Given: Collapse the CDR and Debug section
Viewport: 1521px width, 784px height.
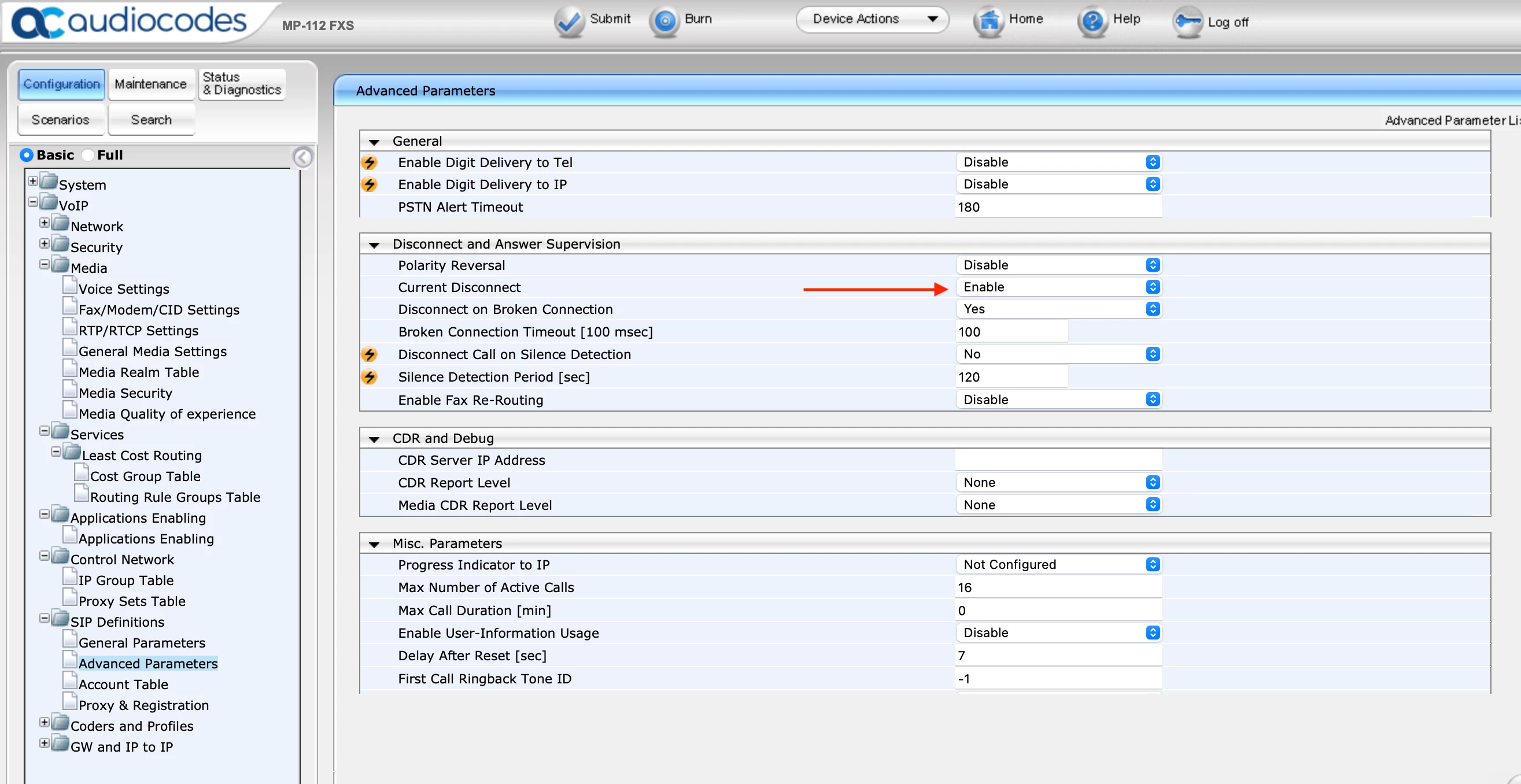Looking at the screenshot, I should (374, 439).
